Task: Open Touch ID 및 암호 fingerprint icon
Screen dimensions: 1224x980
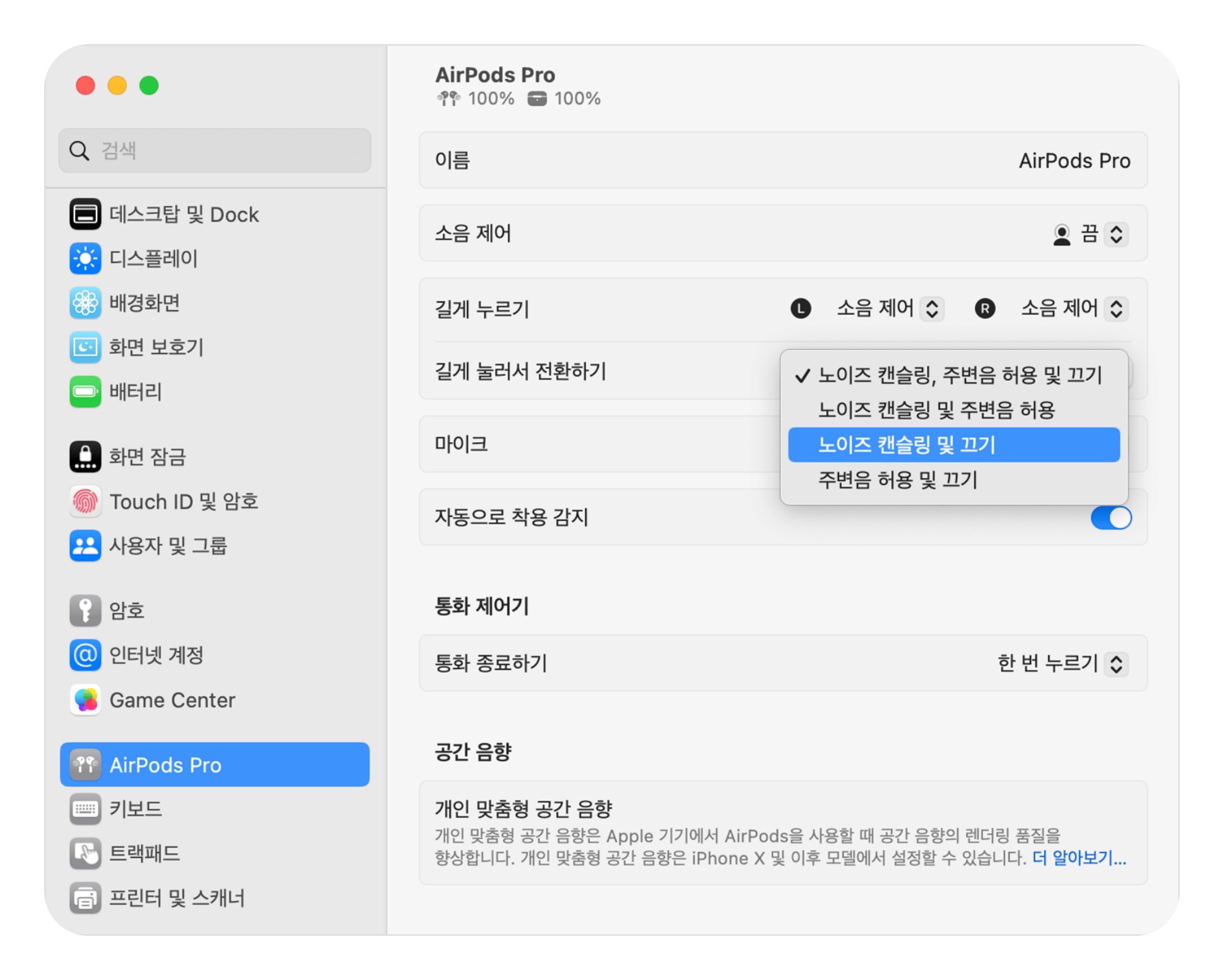Action: coord(85,501)
